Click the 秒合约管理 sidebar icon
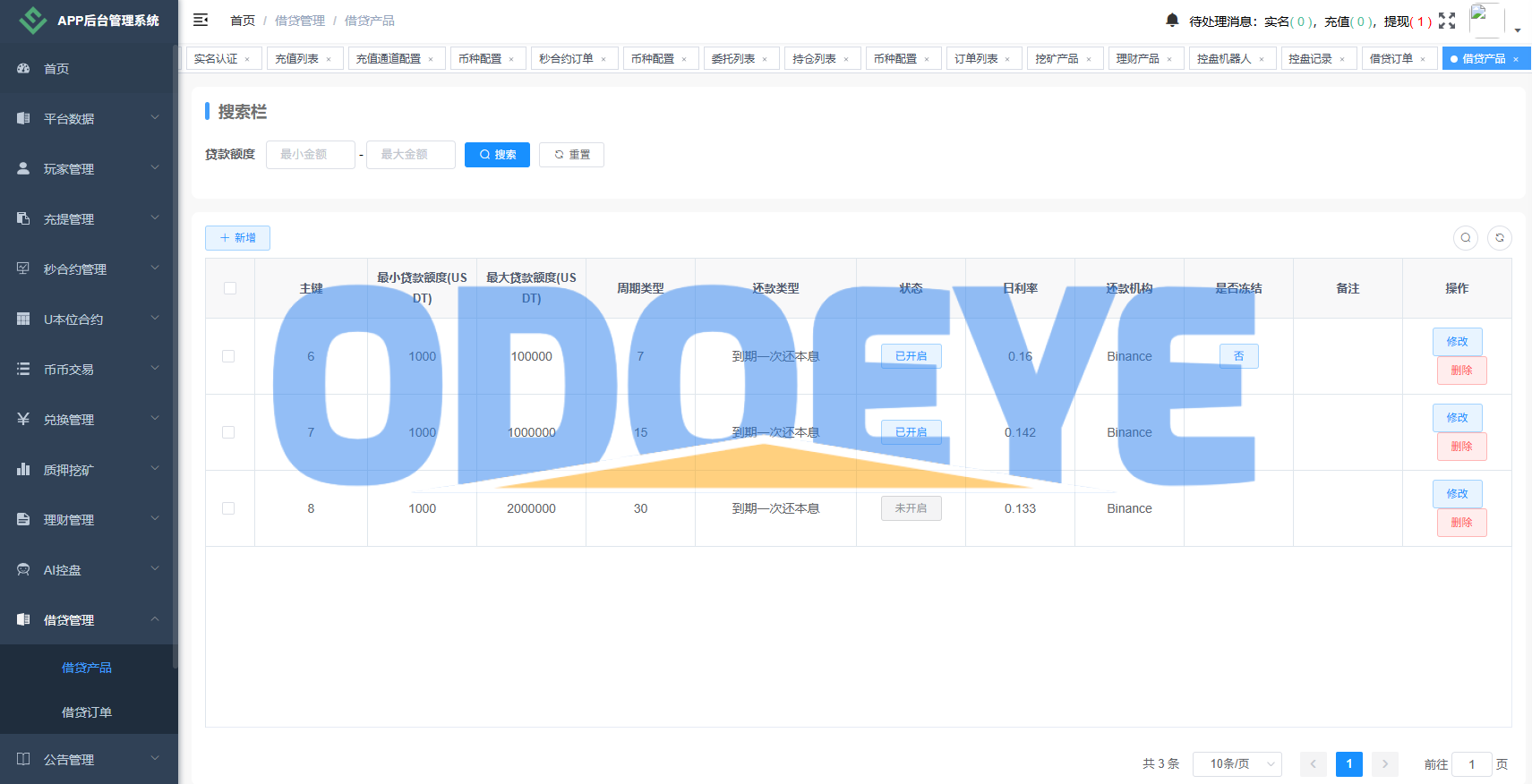Image resolution: width=1532 pixels, height=784 pixels. pos(23,268)
